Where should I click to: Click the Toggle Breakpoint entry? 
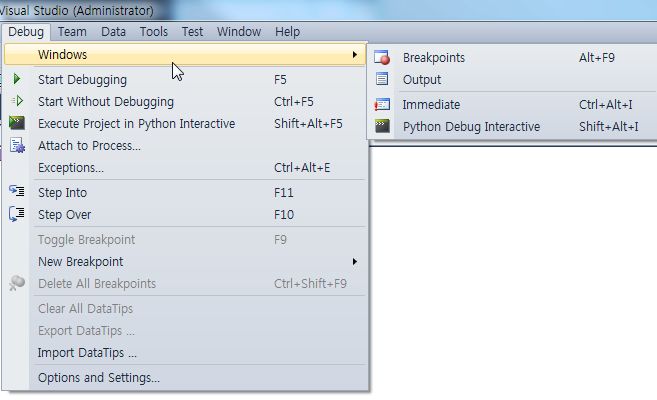pos(185,240)
